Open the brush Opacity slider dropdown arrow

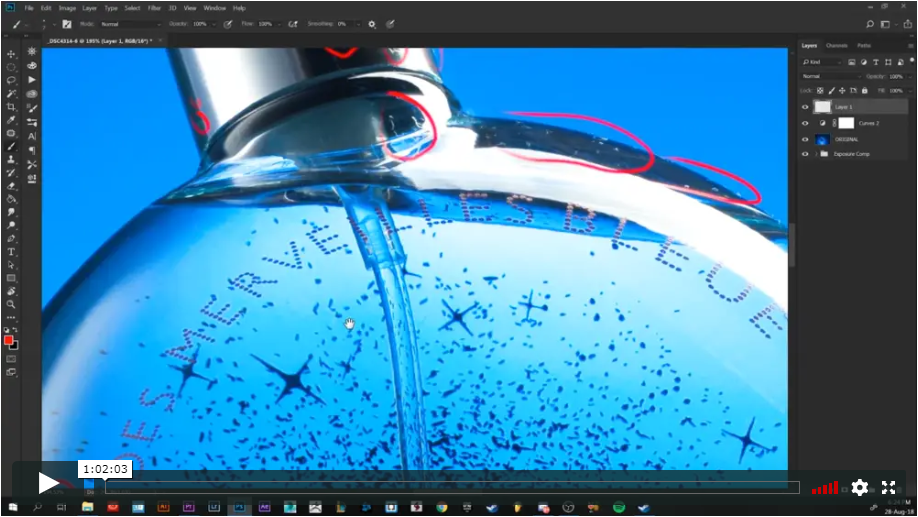tap(214, 25)
